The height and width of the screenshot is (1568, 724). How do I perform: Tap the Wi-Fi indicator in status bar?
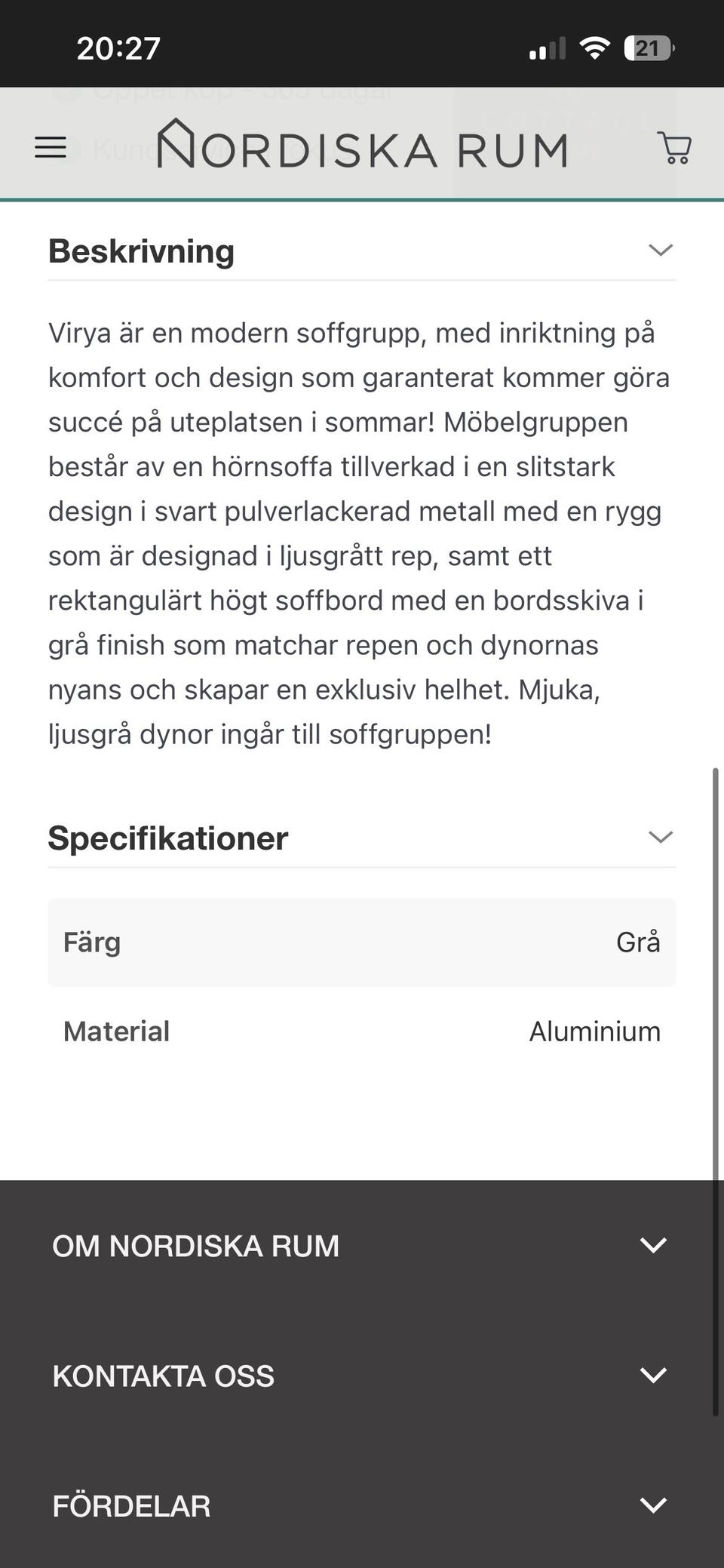pyautogui.click(x=595, y=47)
